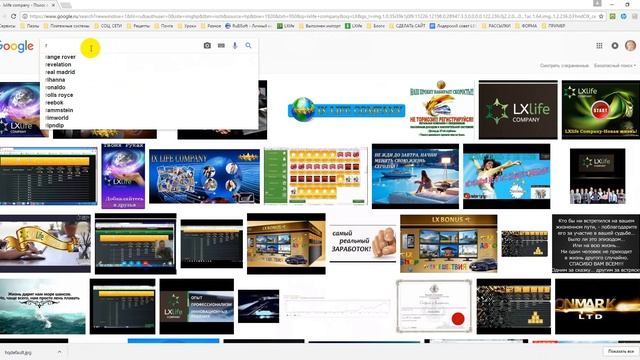
Task: Open the saved images link
Action: coord(564,65)
